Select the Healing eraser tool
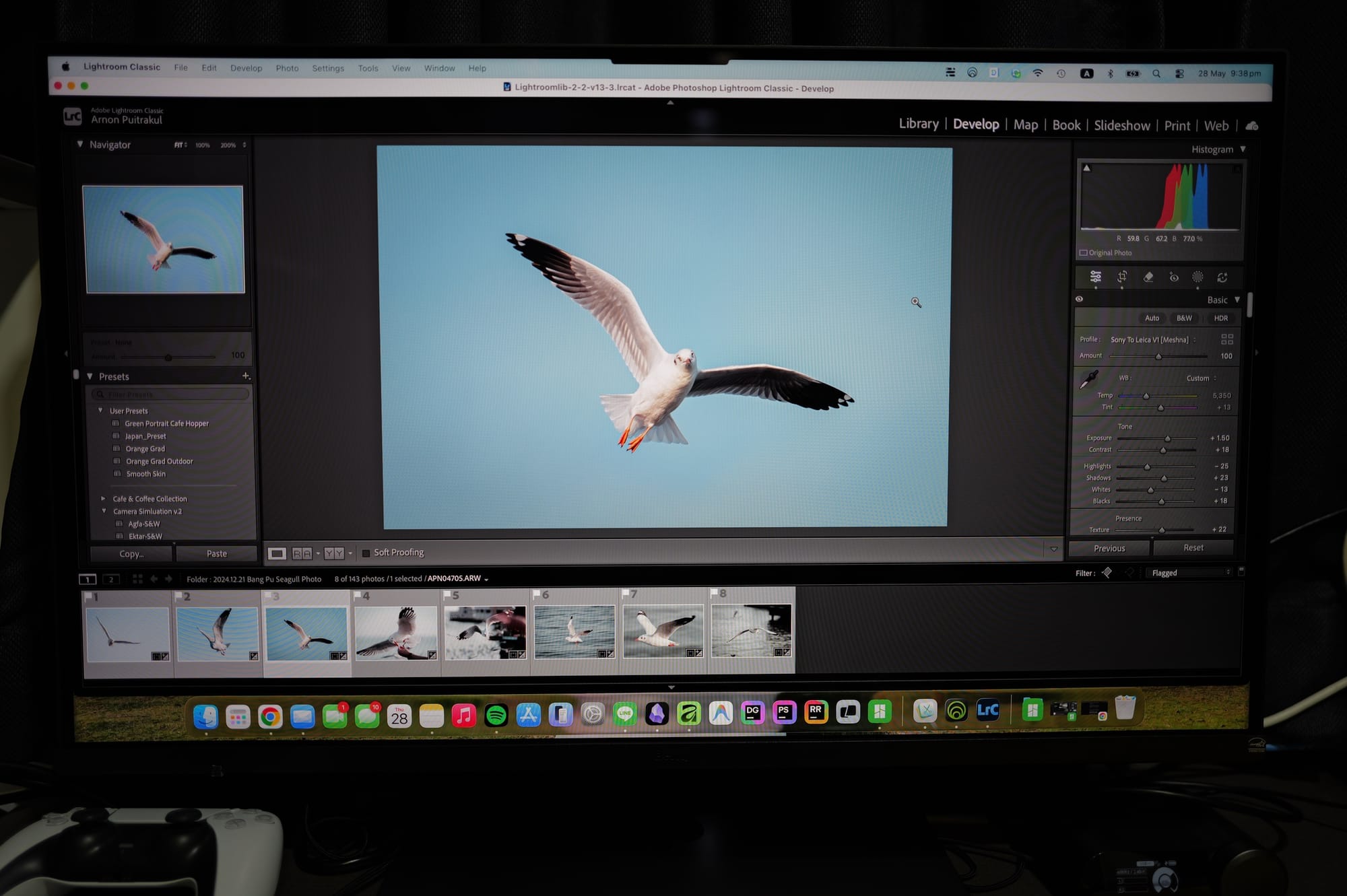1347x896 pixels. pos(1148,277)
